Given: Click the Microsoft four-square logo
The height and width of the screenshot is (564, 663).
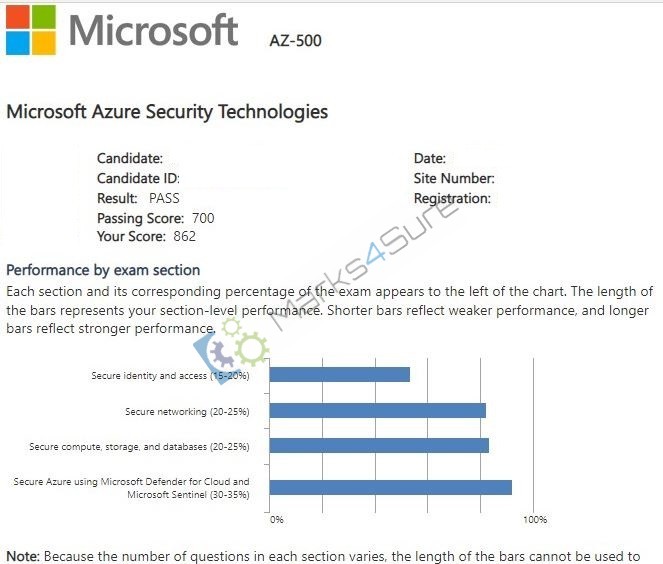Looking at the screenshot, I should [x=30, y=30].
